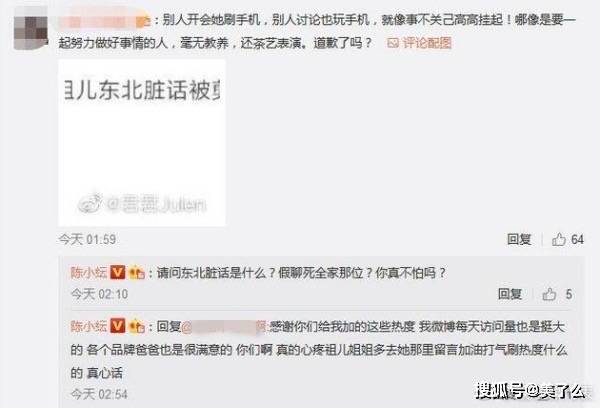Click the 评论配图 image icon
The image size is (600, 408).
[x=393, y=43]
